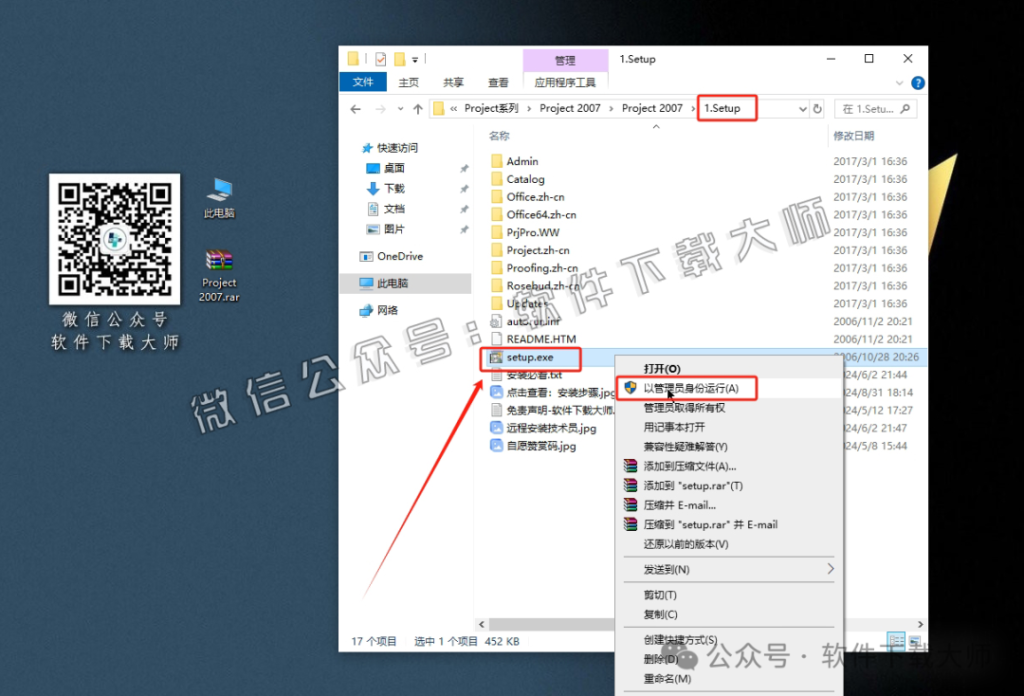This screenshot has width=1024, height=696.
Task: Unpin 下载 from Quick access
Action: (463, 188)
